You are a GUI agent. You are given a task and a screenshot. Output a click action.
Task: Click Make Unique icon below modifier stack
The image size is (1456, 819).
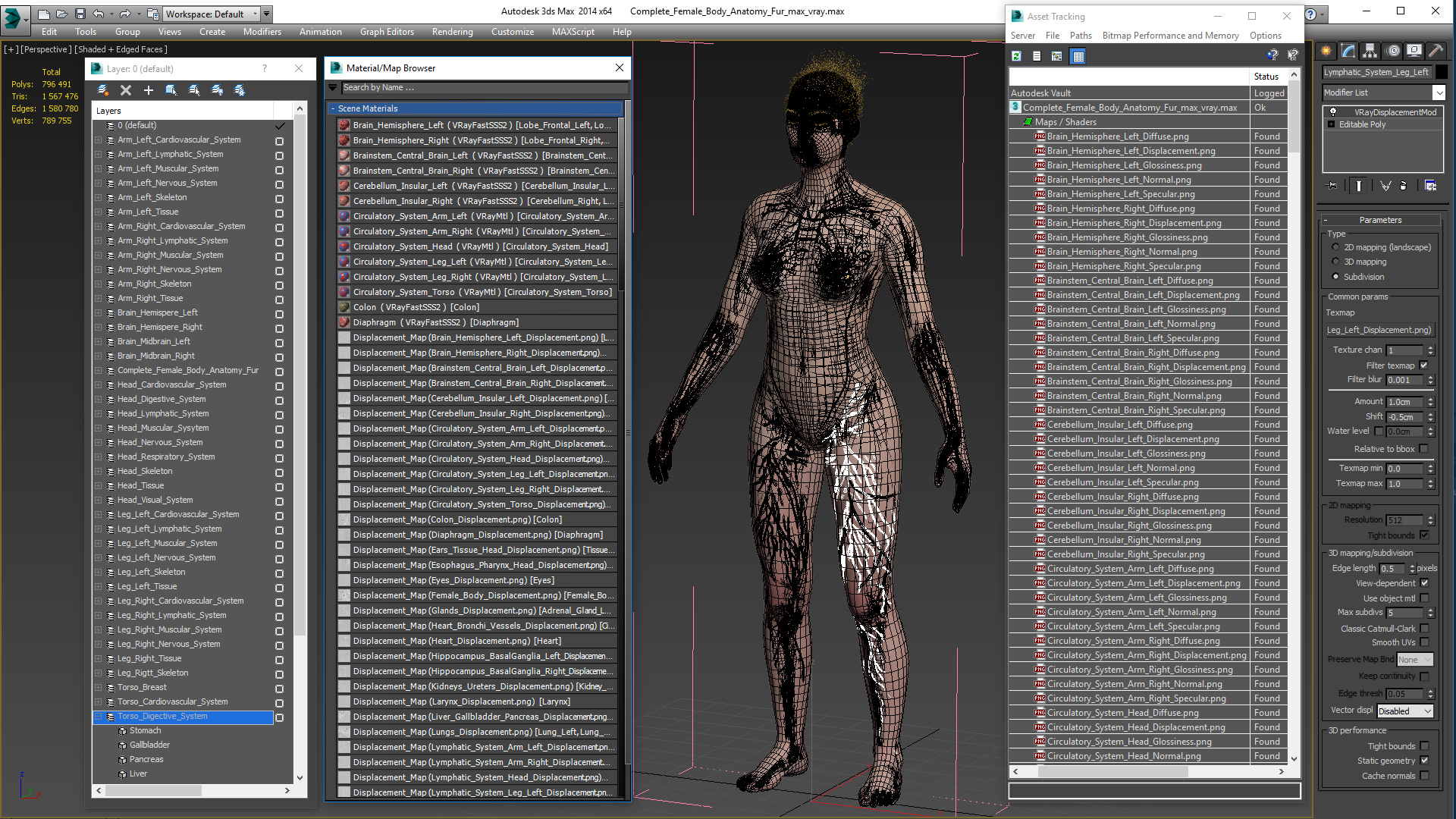tap(1385, 186)
